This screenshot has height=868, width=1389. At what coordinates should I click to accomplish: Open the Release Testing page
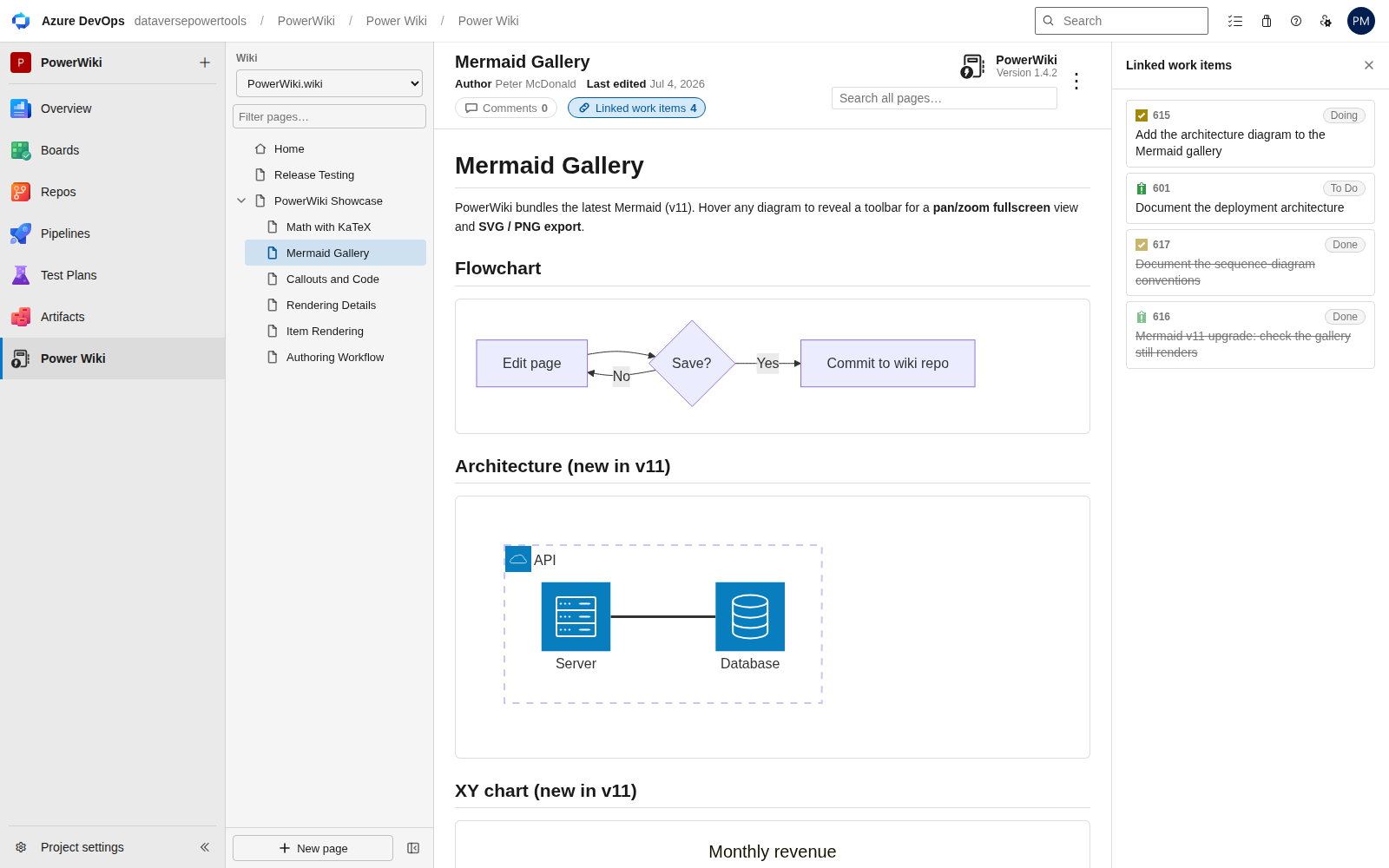(x=329, y=174)
